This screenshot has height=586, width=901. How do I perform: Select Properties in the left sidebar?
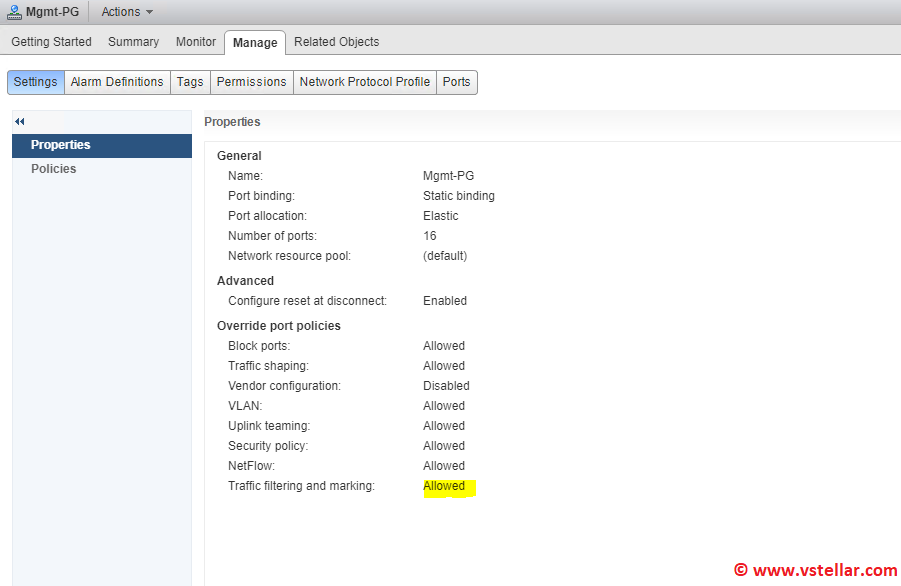point(60,145)
